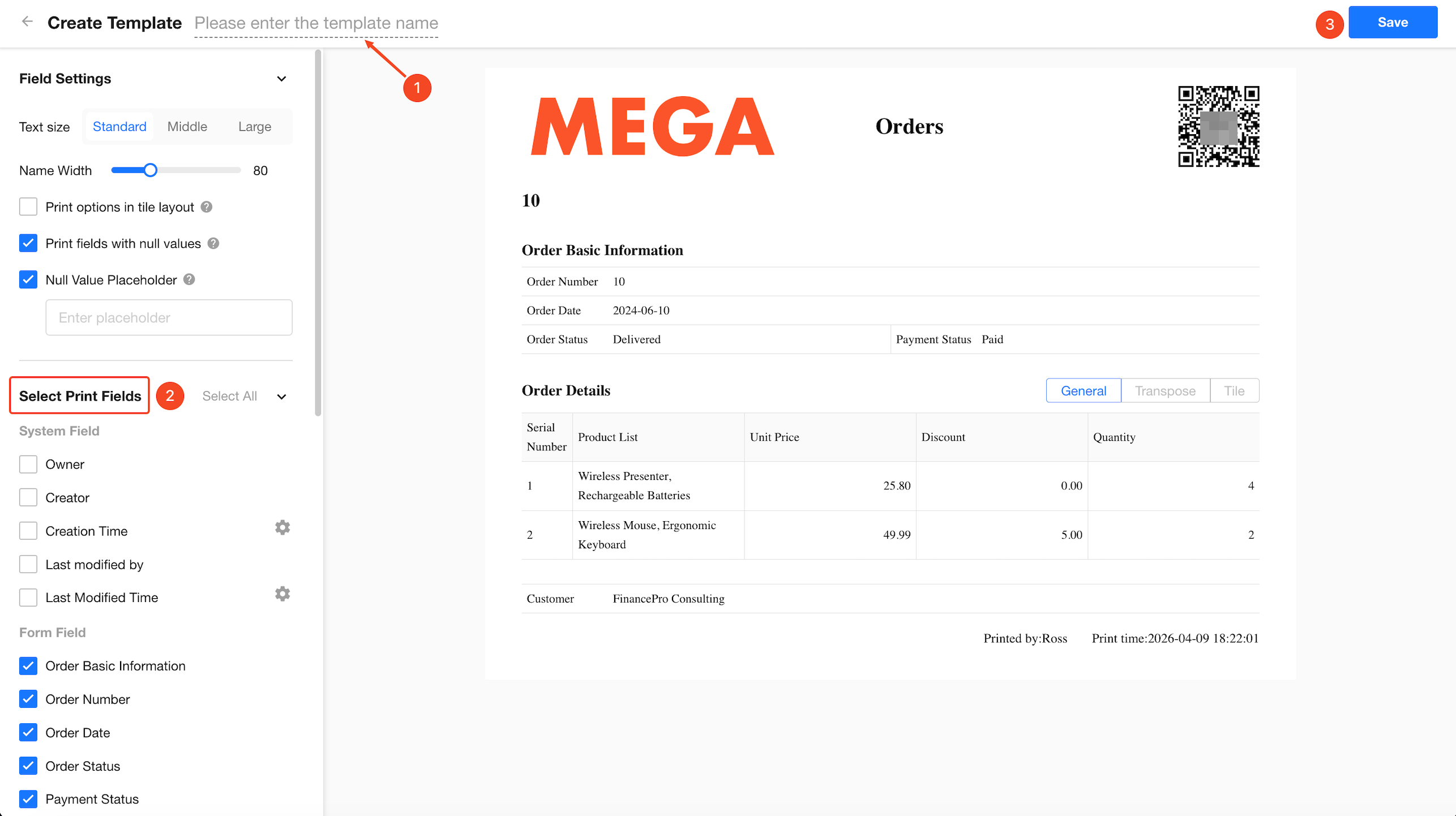
Task: Click help icon for Null Value Placeholder
Action: pyautogui.click(x=190, y=280)
